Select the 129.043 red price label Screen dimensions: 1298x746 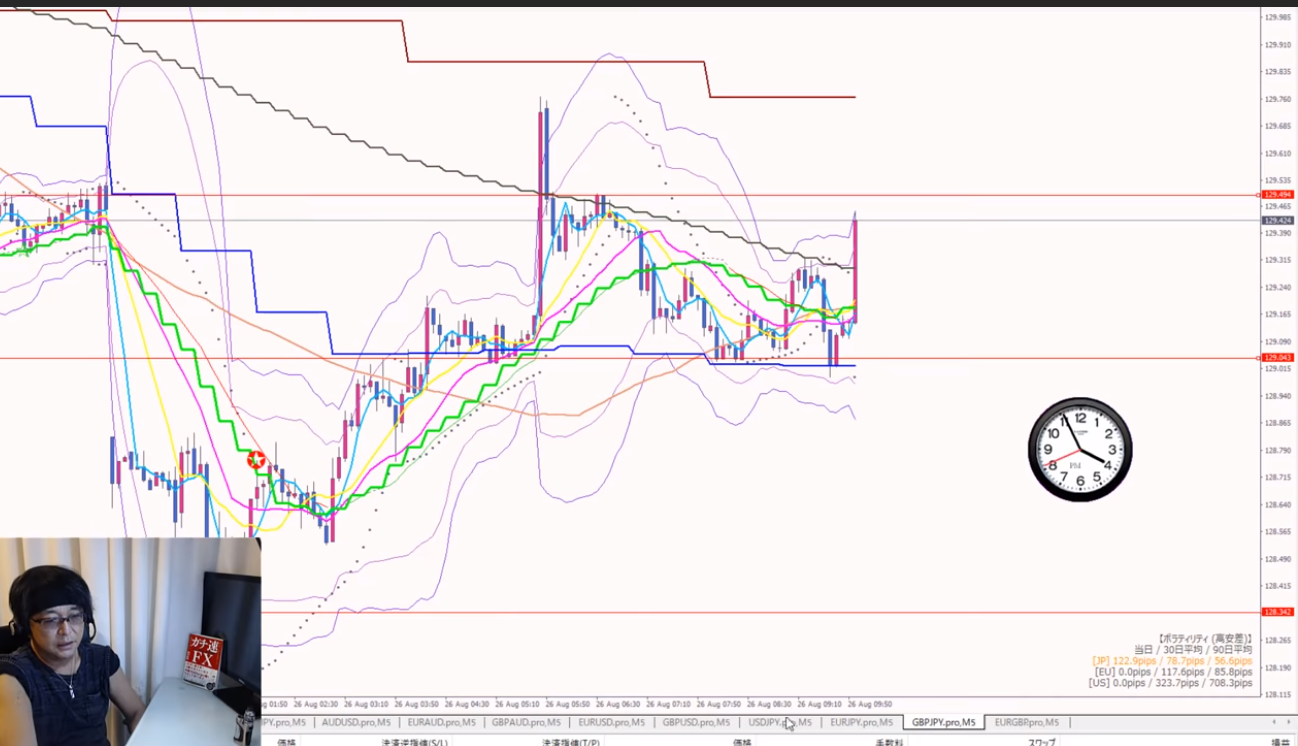(x=1277, y=358)
